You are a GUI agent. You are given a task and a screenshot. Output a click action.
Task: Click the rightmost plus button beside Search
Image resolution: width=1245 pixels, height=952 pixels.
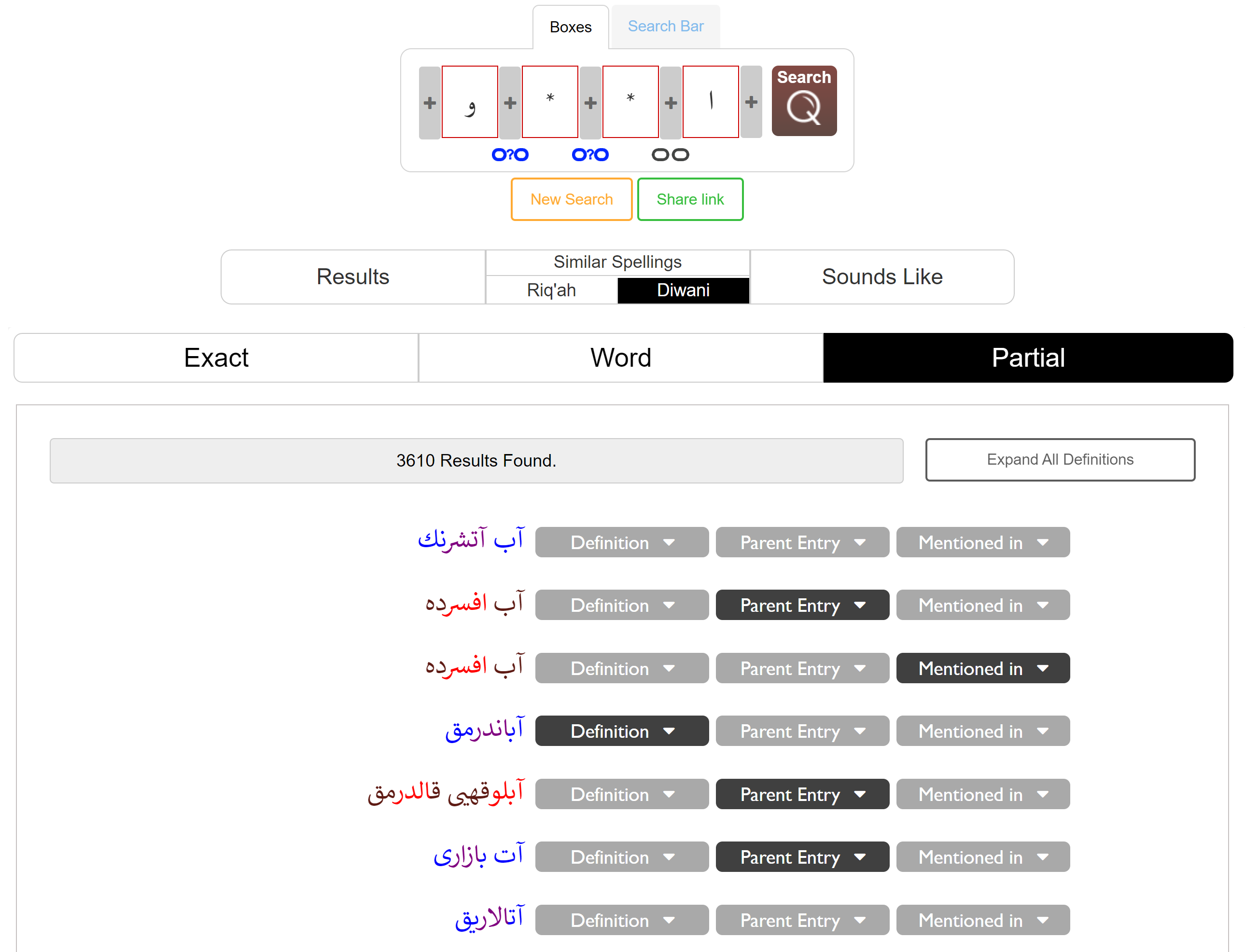[751, 102]
